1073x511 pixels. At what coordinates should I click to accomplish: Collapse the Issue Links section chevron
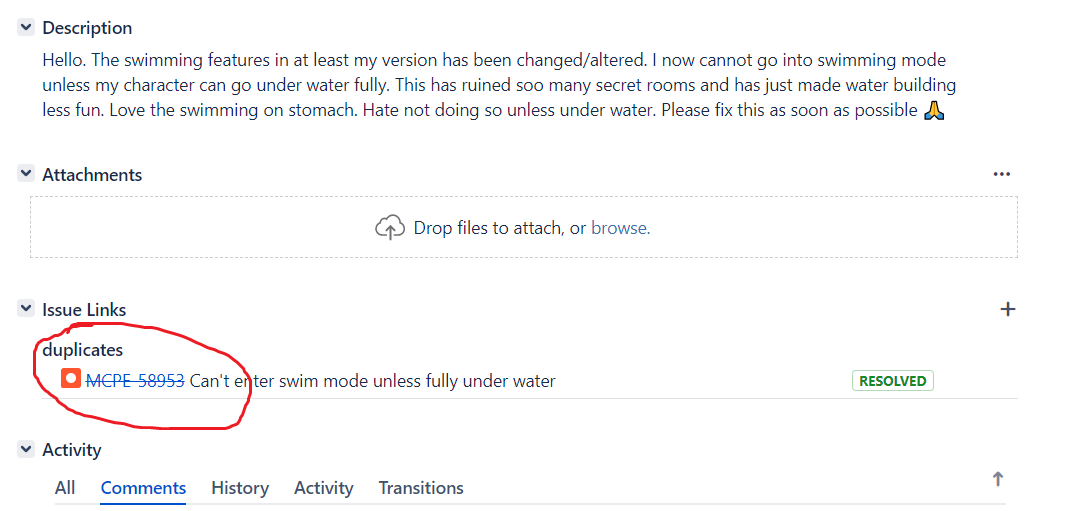26,310
